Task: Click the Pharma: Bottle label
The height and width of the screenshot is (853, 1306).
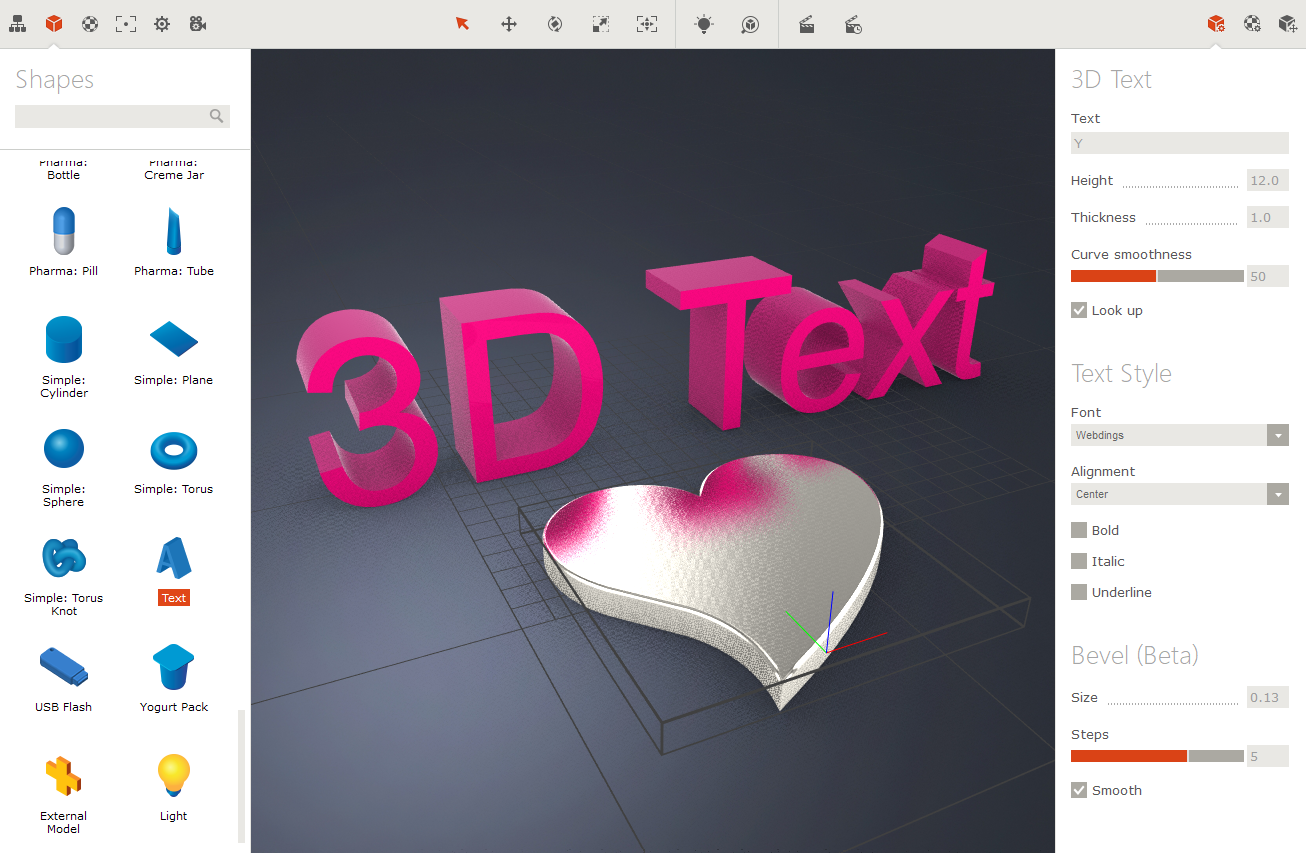Action: 64,169
